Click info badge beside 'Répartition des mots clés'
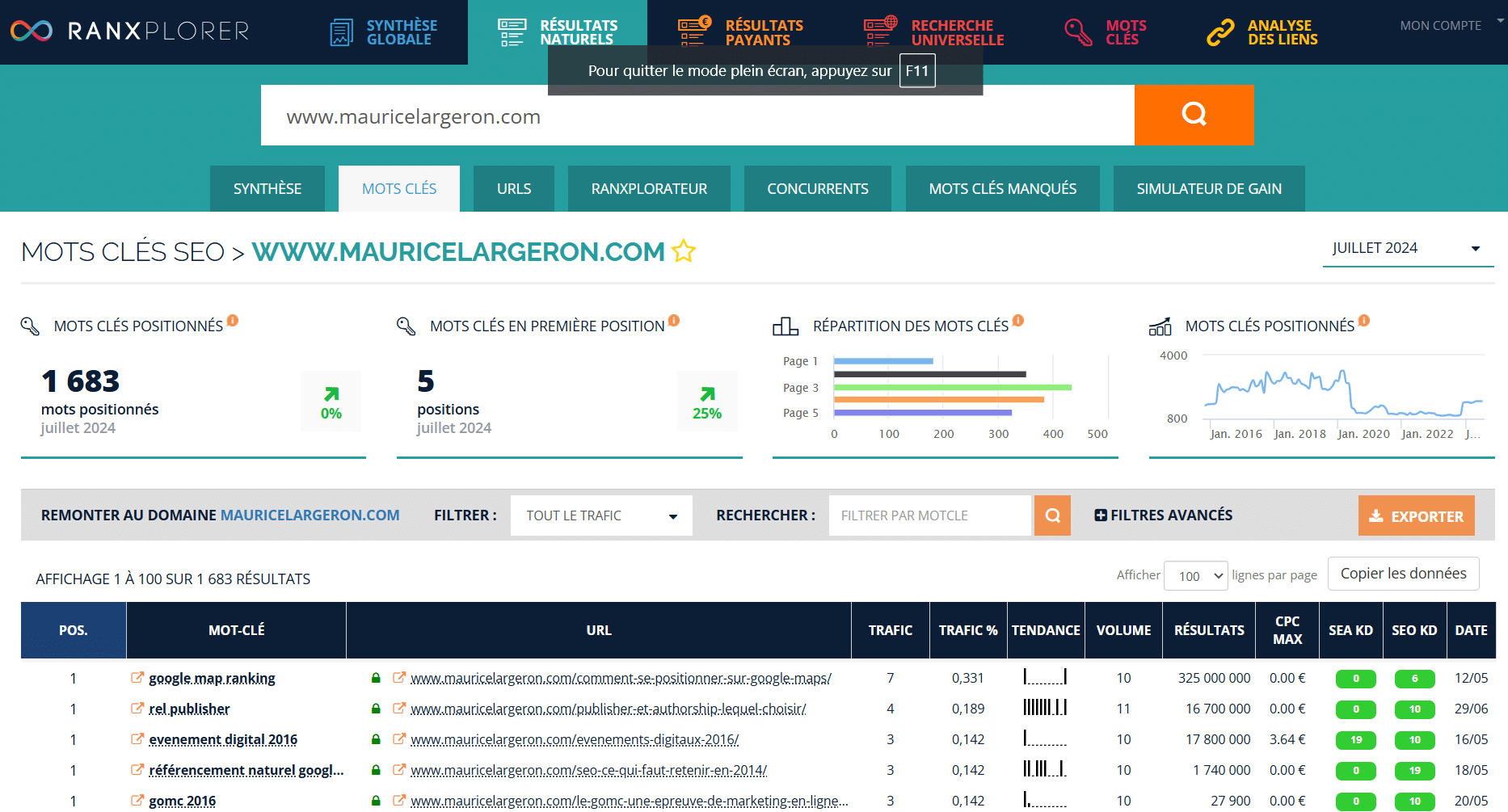 click(1018, 320)
